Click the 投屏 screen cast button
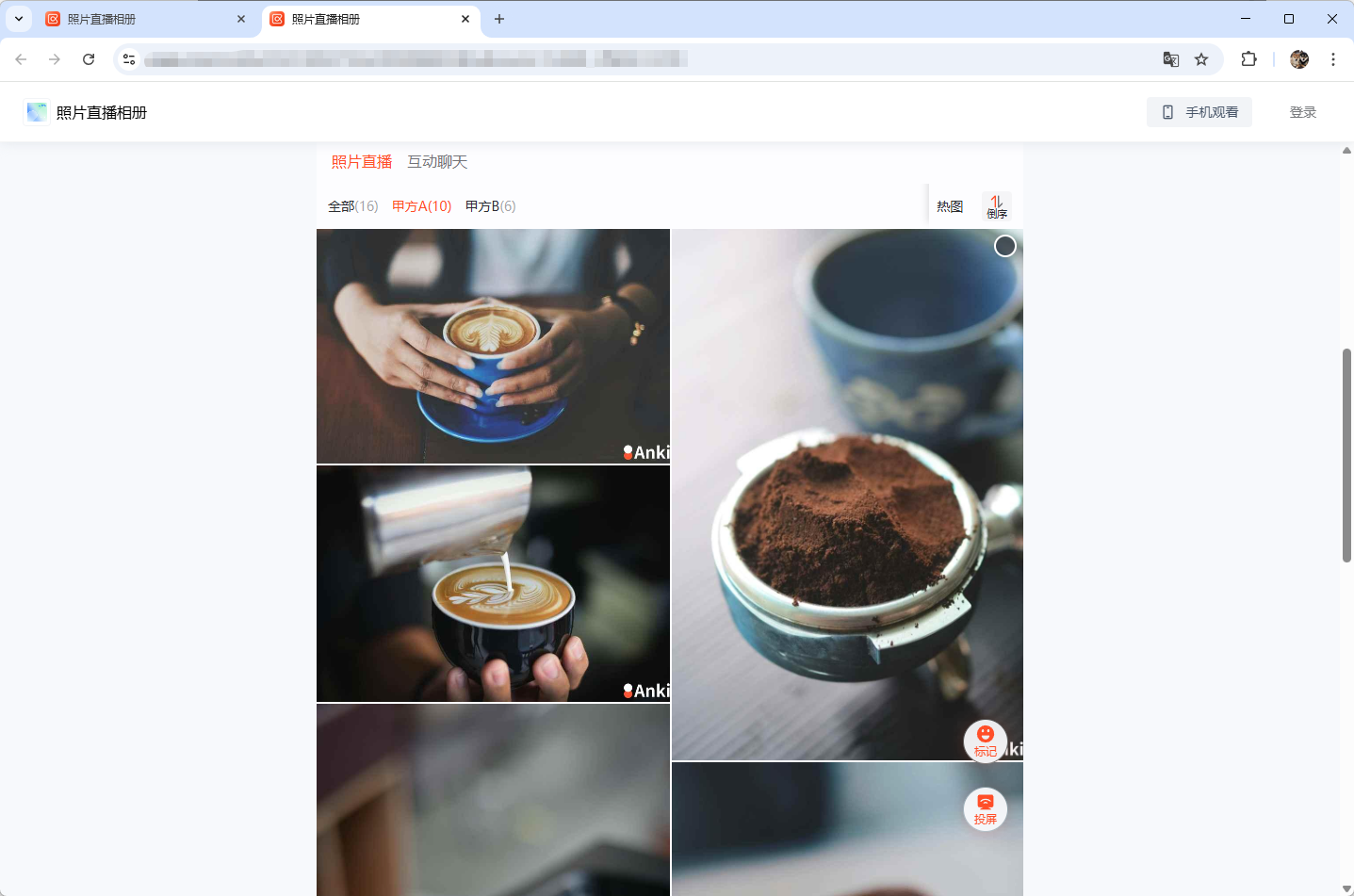The image size is (1354, 896). (x=985, y=808)
